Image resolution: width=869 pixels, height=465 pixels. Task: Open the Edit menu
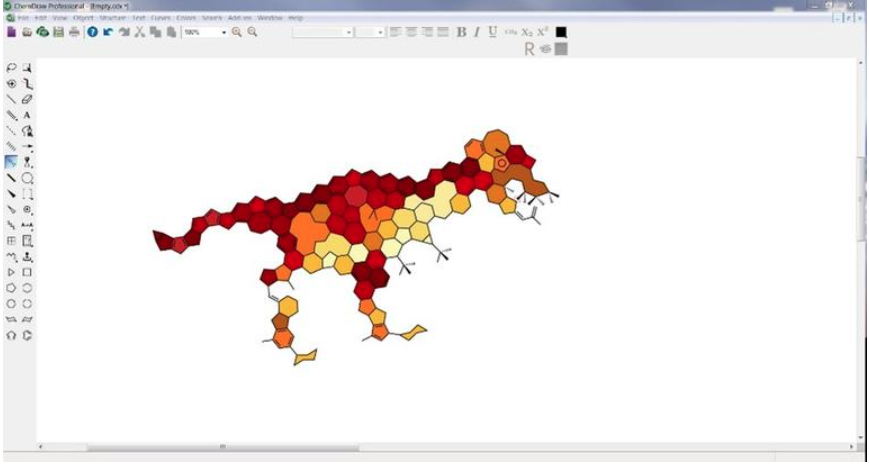(40, 18)
